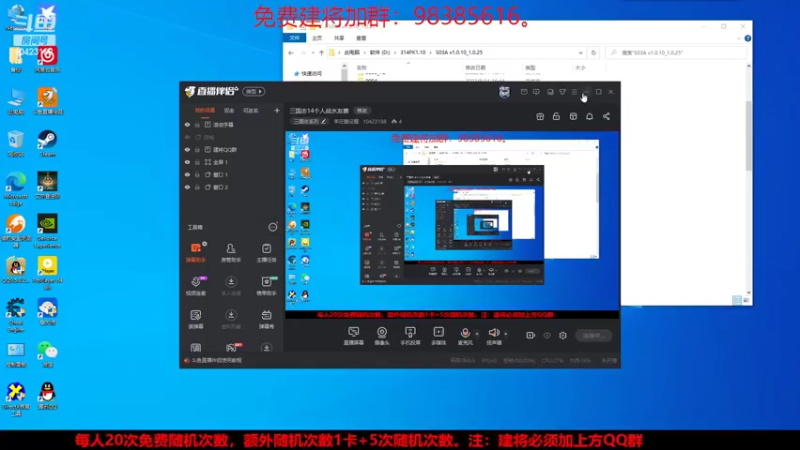
Task: Open 弹幕秀 tool
Action: pos(266,319)
